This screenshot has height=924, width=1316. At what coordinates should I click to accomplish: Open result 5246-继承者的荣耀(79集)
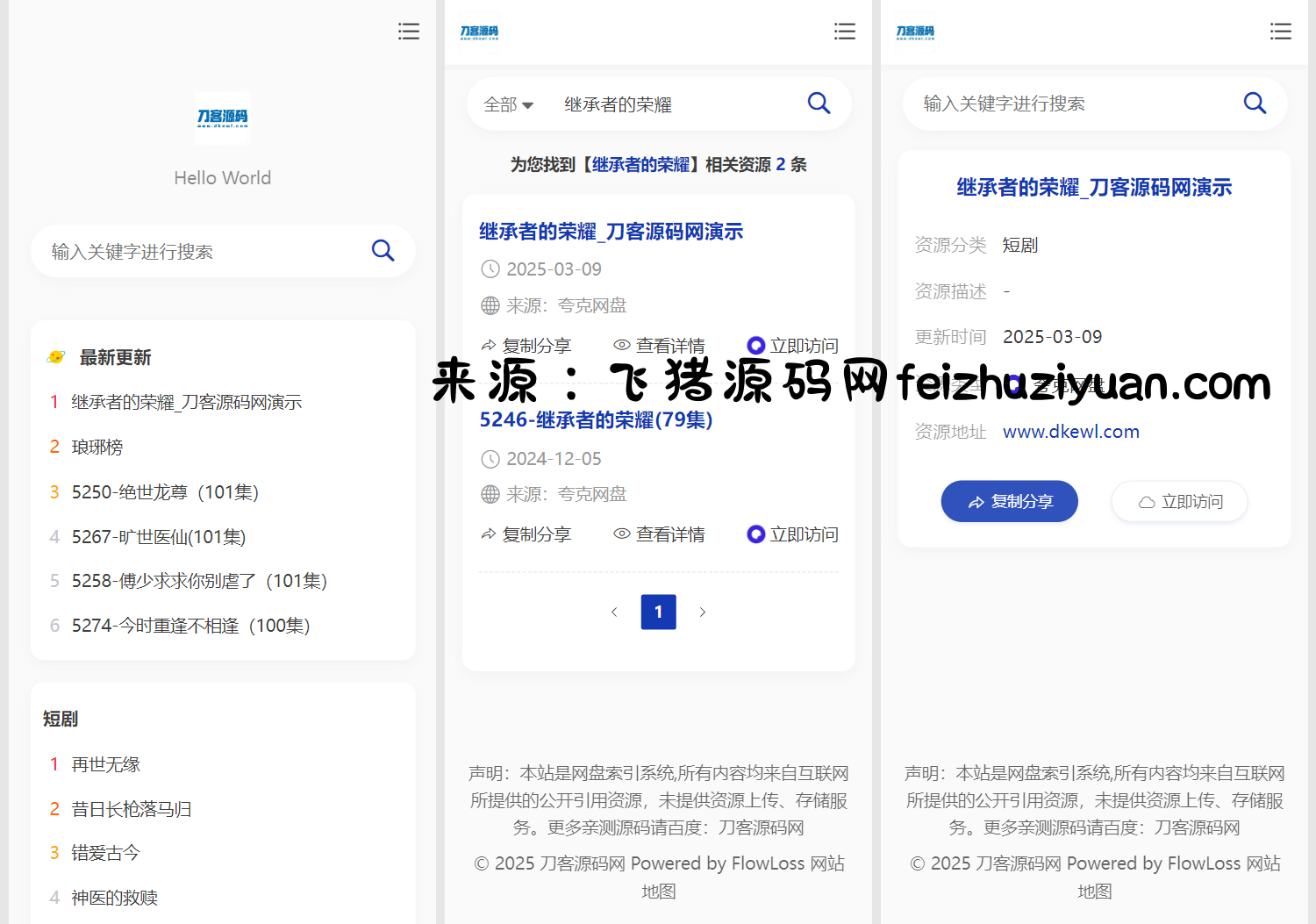coord(596,420)
